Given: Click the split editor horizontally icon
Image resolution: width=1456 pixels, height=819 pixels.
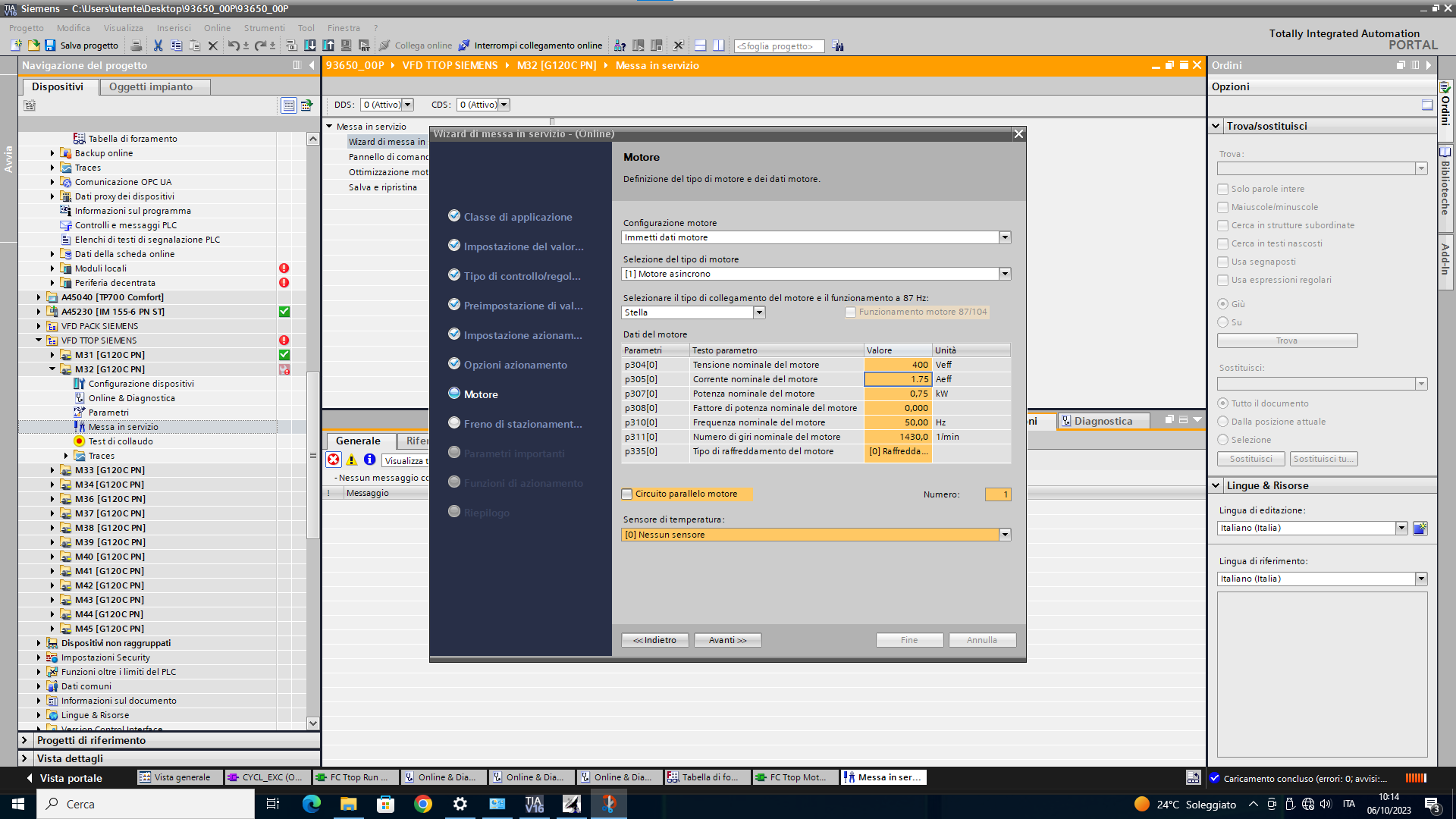Looking at the screenshot, I should tap(700, 45).
